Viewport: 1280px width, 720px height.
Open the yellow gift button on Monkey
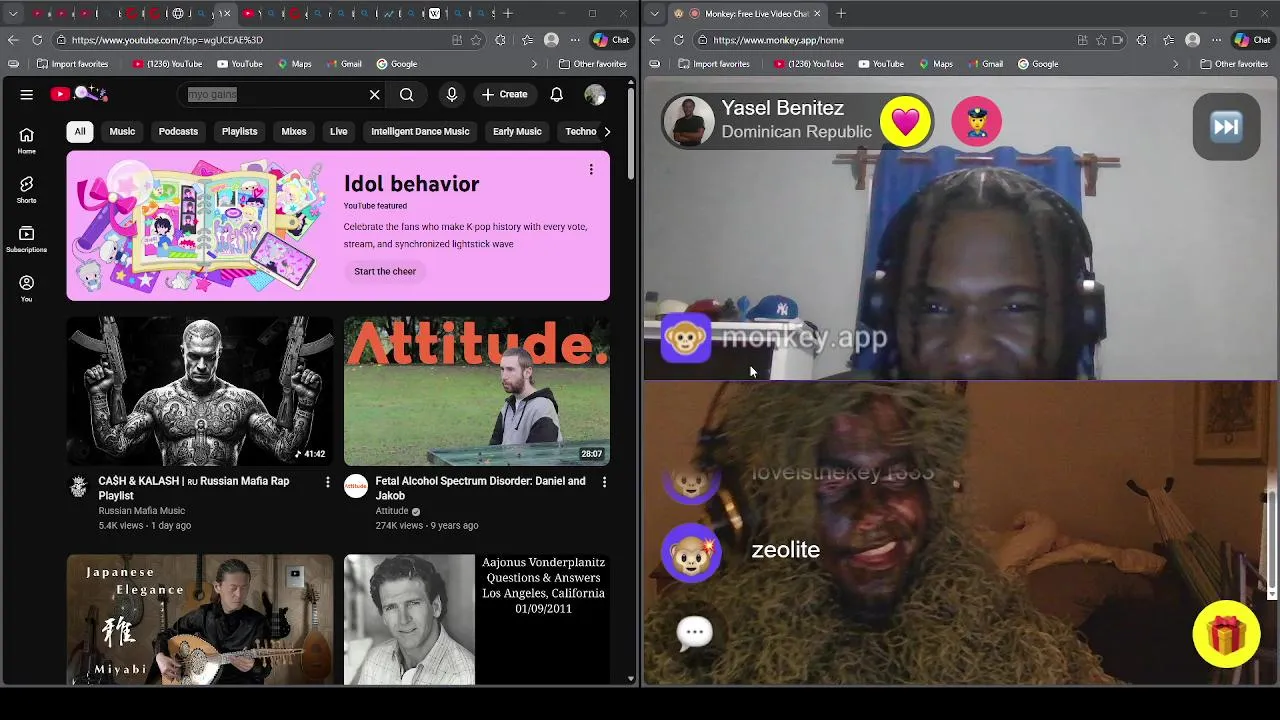(x=1226, y=634)
